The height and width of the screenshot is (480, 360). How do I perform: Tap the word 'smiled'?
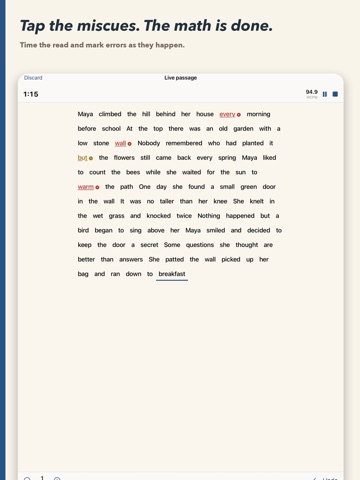pos(216,230)
